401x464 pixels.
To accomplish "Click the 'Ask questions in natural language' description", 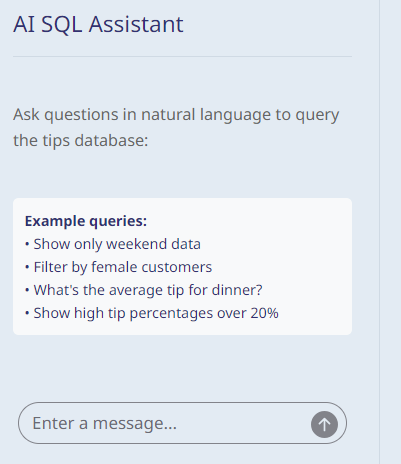I will [176, 127].
